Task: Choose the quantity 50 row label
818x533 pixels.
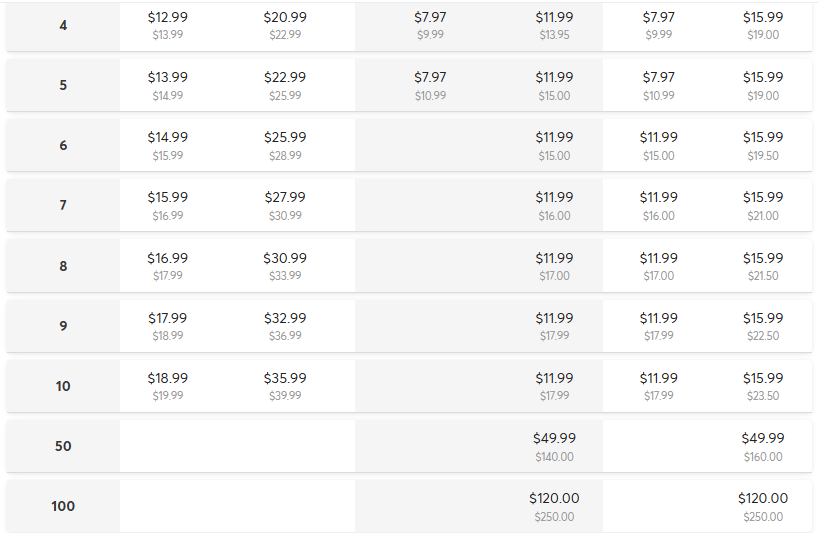Action: click(63, 446)
